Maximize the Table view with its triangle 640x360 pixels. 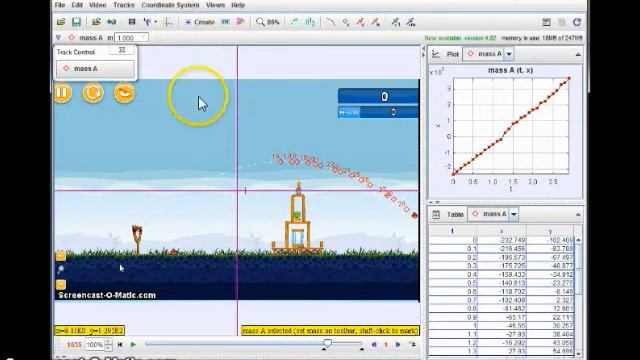point(578,215)
